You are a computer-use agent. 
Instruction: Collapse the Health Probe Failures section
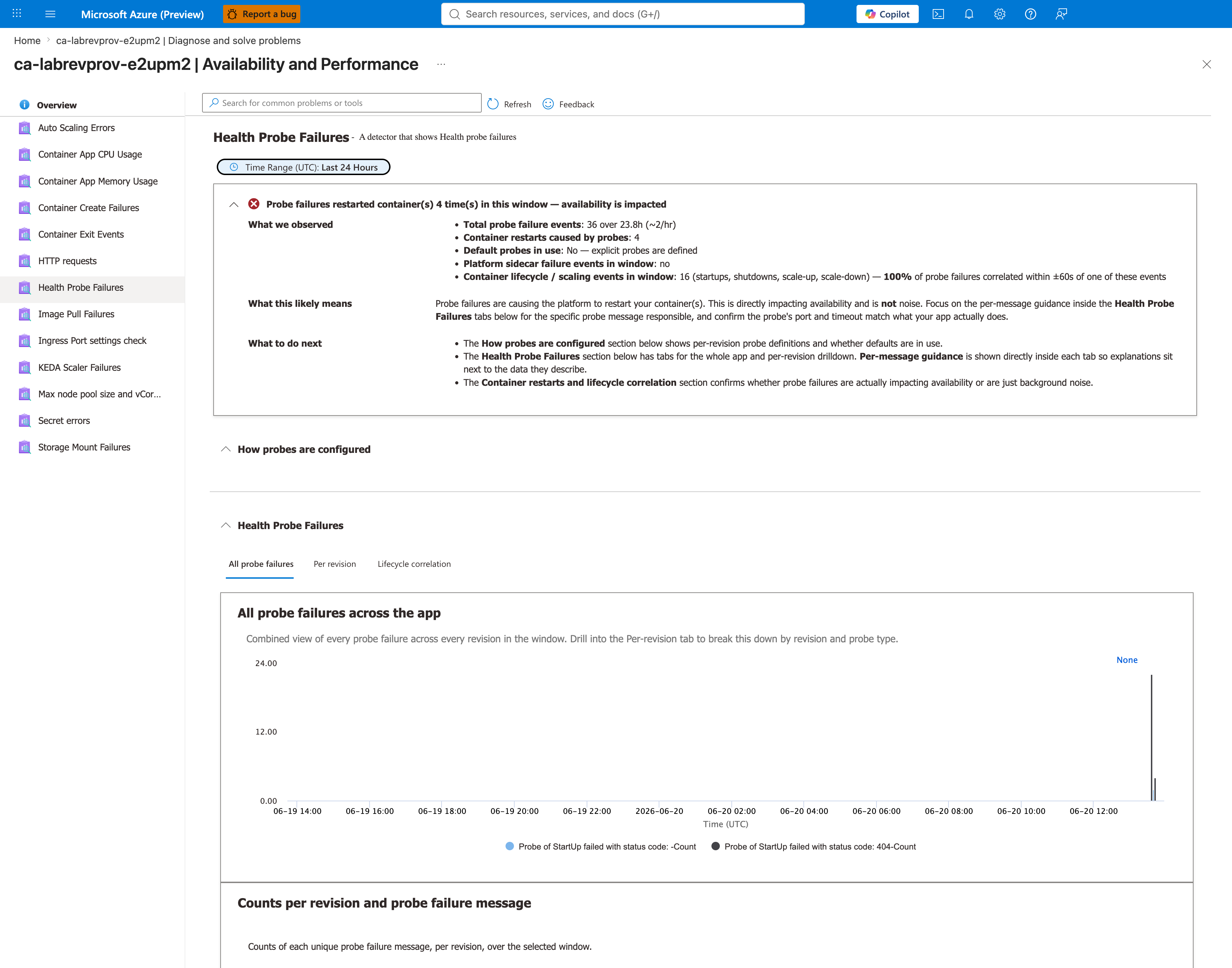225,525
